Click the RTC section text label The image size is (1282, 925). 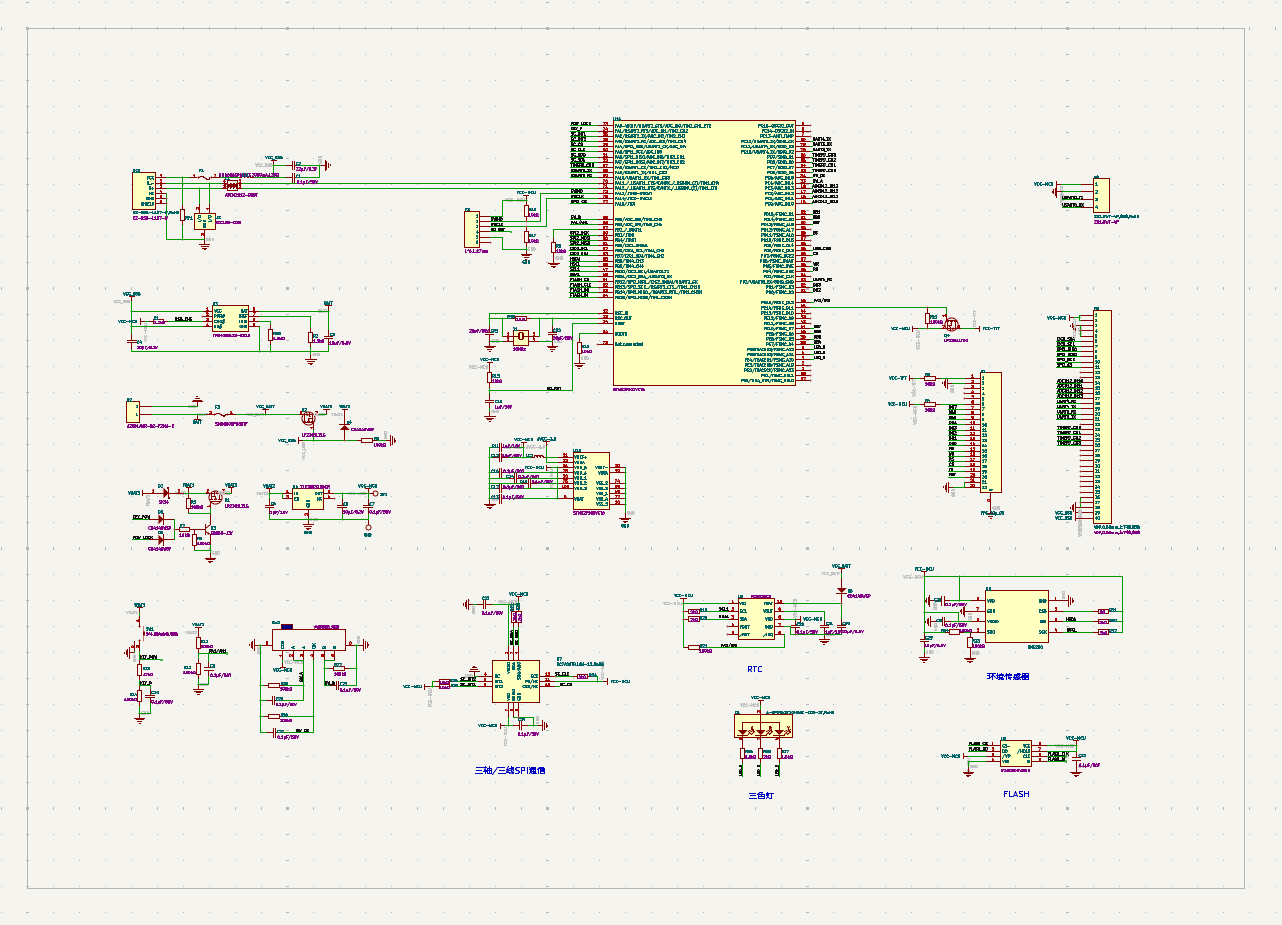755,669
